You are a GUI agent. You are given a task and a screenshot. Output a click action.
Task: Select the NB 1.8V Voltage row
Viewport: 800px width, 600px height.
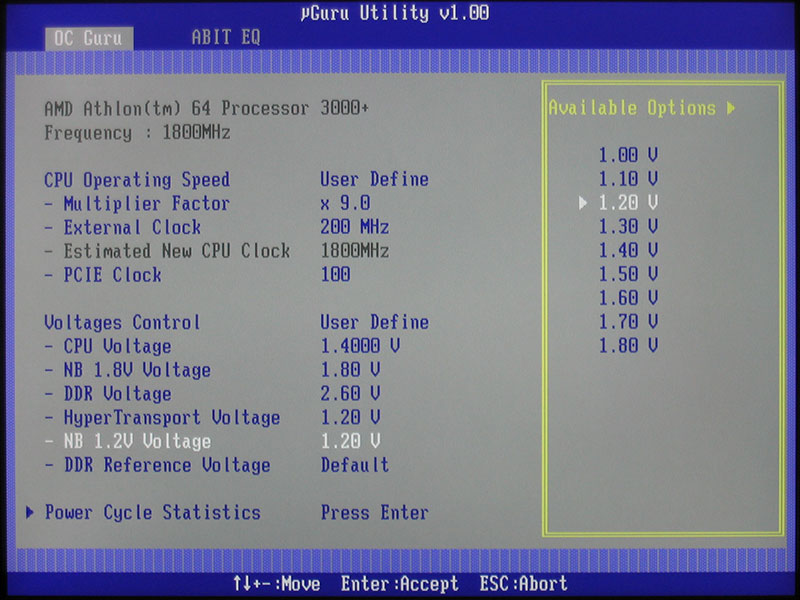coord(127,370)
